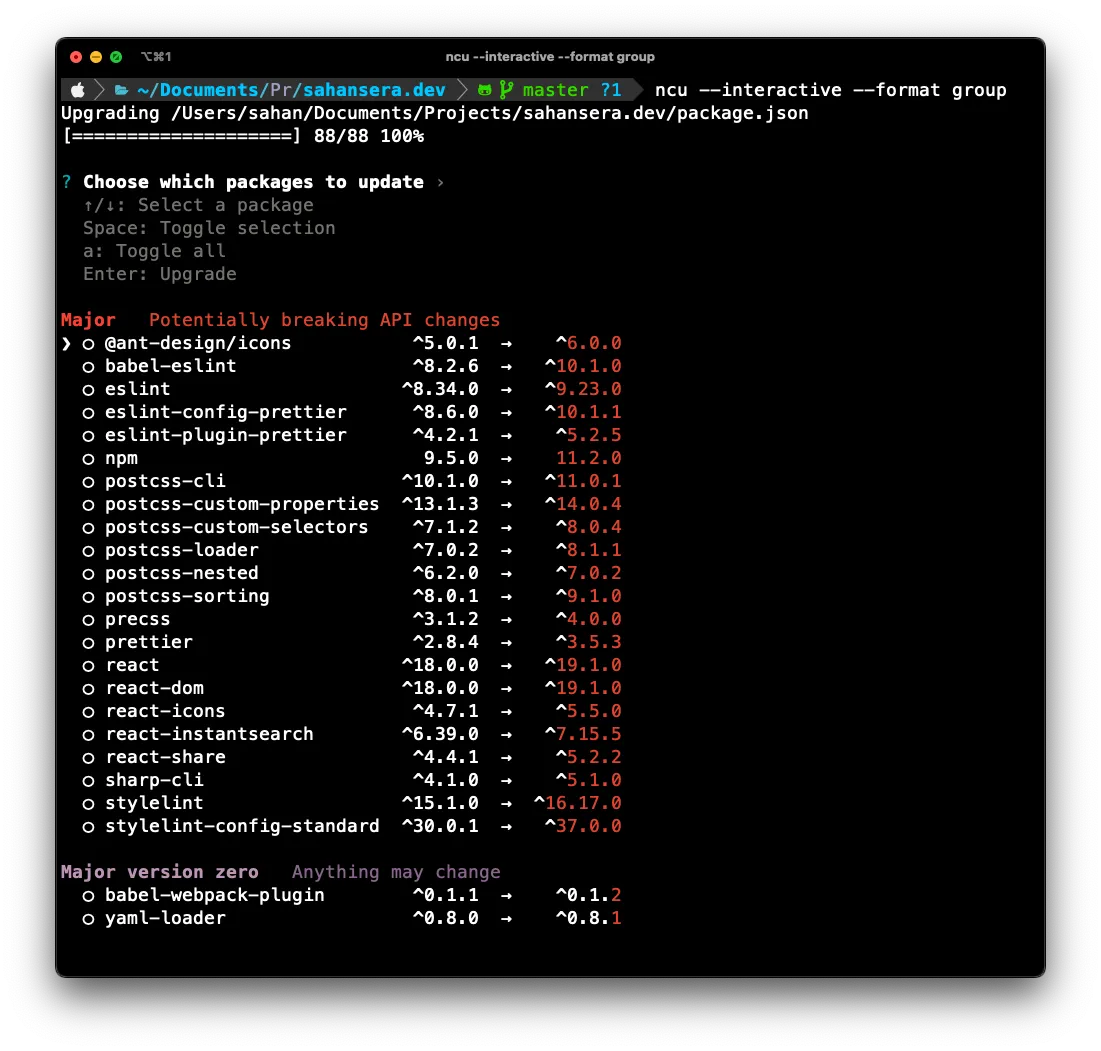Click the green GitHub cat icon in prompt

pyautogui.click(x=485, y=90)
